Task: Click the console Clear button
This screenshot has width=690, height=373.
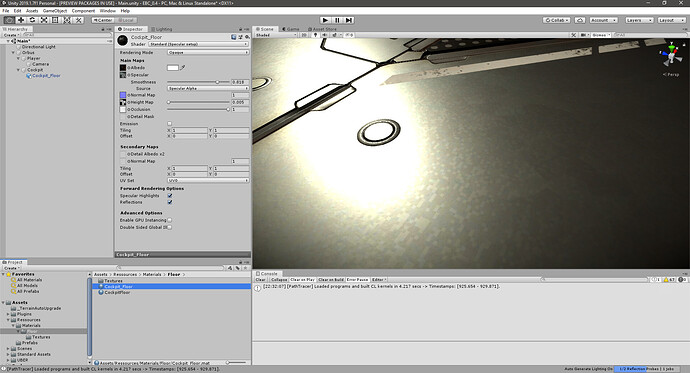Action: coord(261,280)
